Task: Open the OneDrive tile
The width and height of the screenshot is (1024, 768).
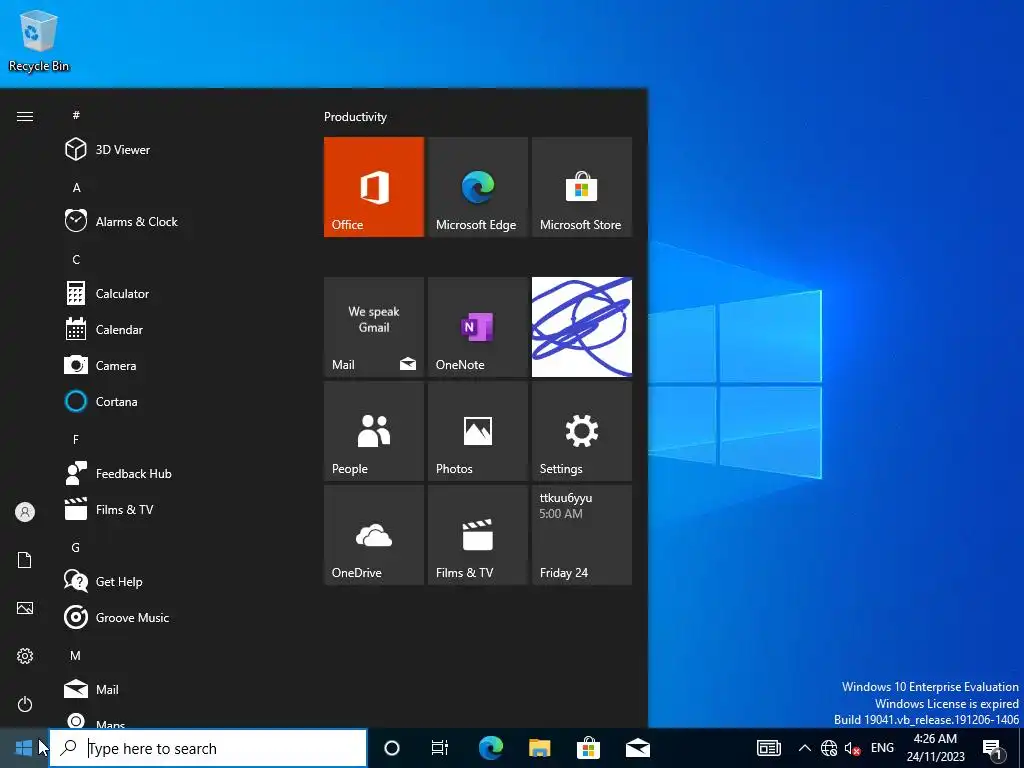Action: (x=374, y=535)
